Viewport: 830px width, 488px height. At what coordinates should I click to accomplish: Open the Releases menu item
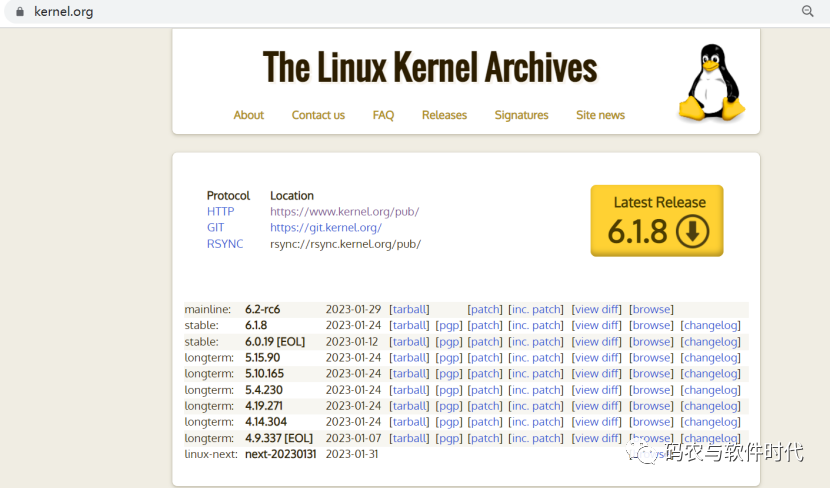[x=444, y=115]
